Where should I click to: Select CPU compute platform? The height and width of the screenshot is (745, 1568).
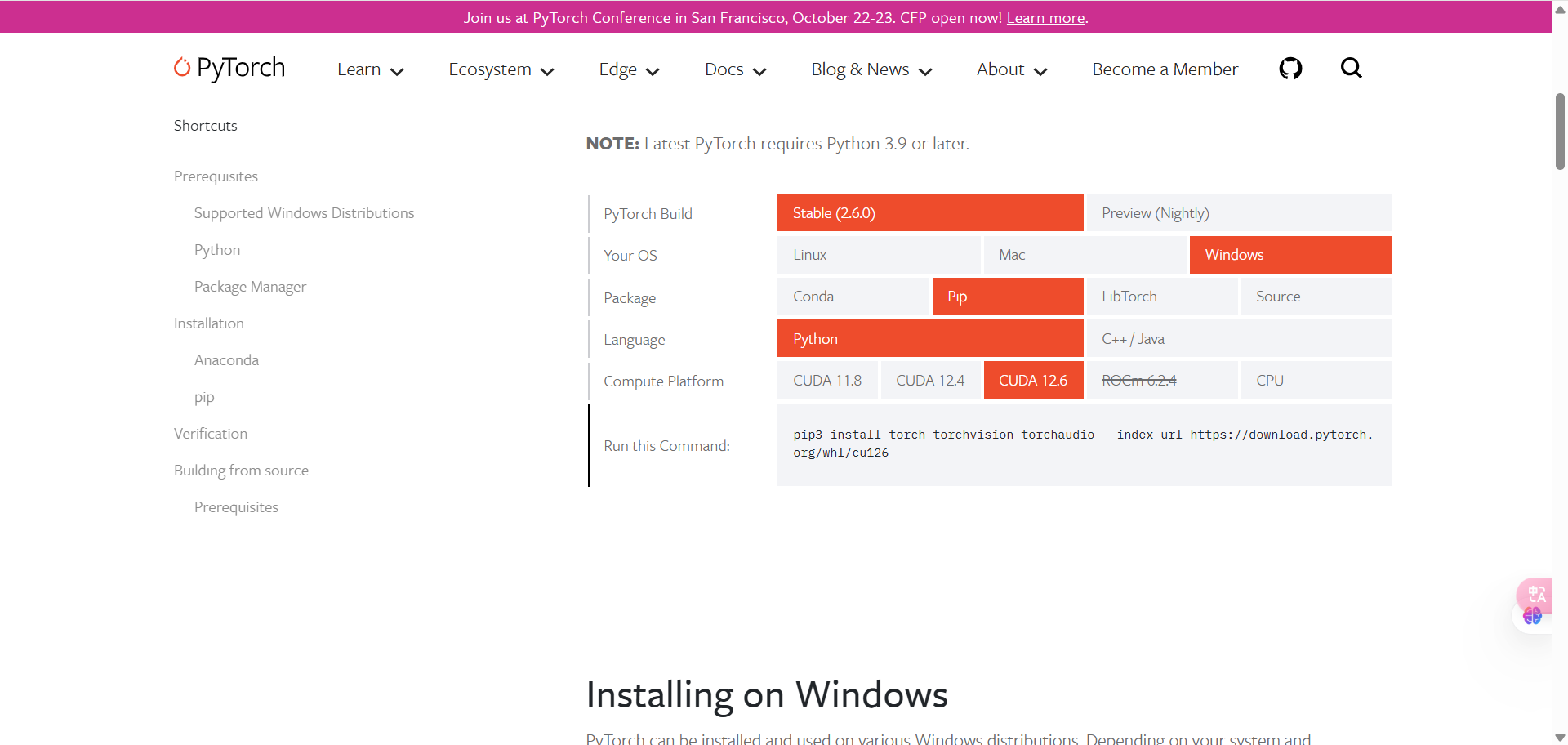tap(1316, 380)
